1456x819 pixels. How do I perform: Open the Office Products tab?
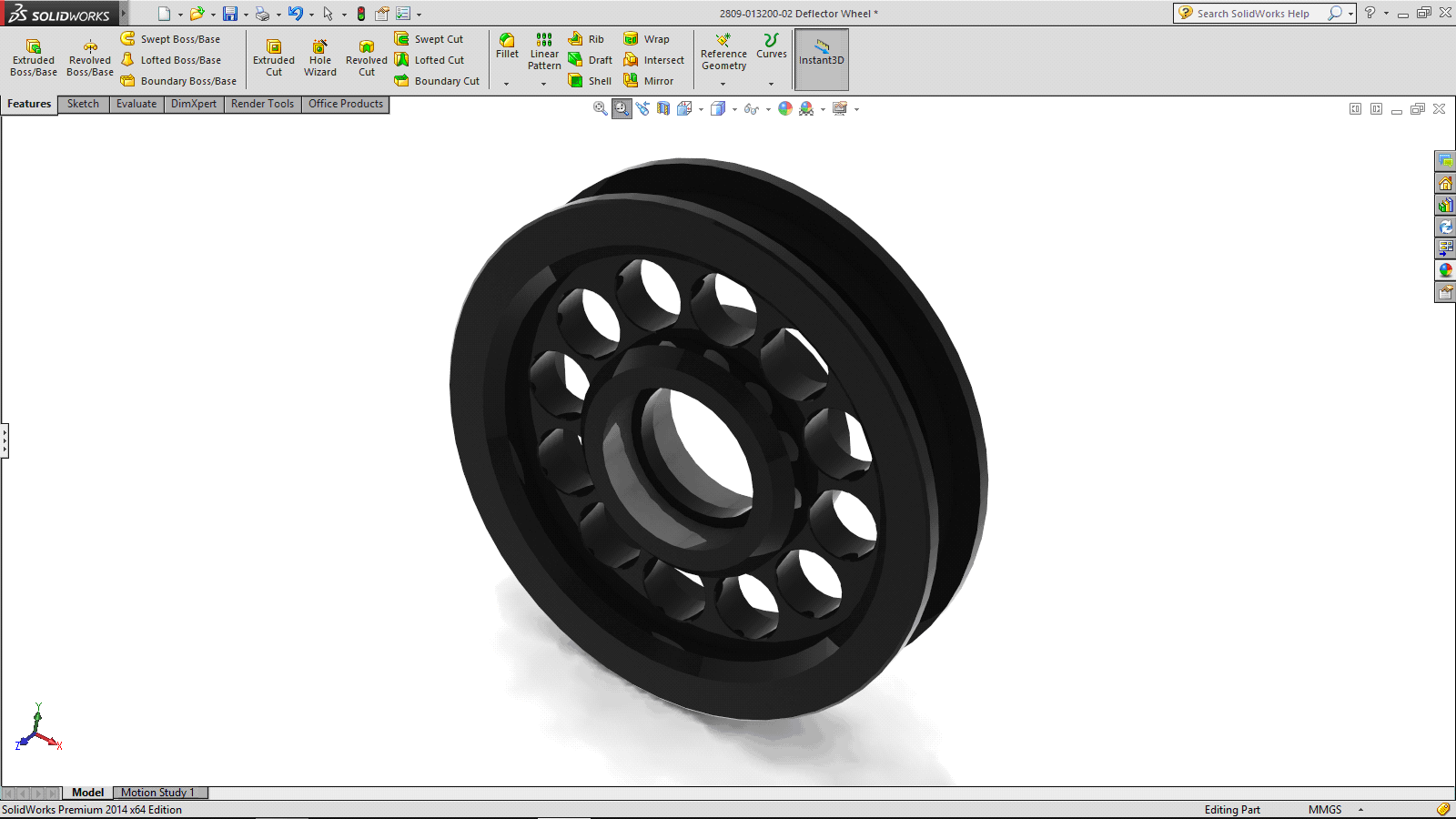[x=346, y=104]
